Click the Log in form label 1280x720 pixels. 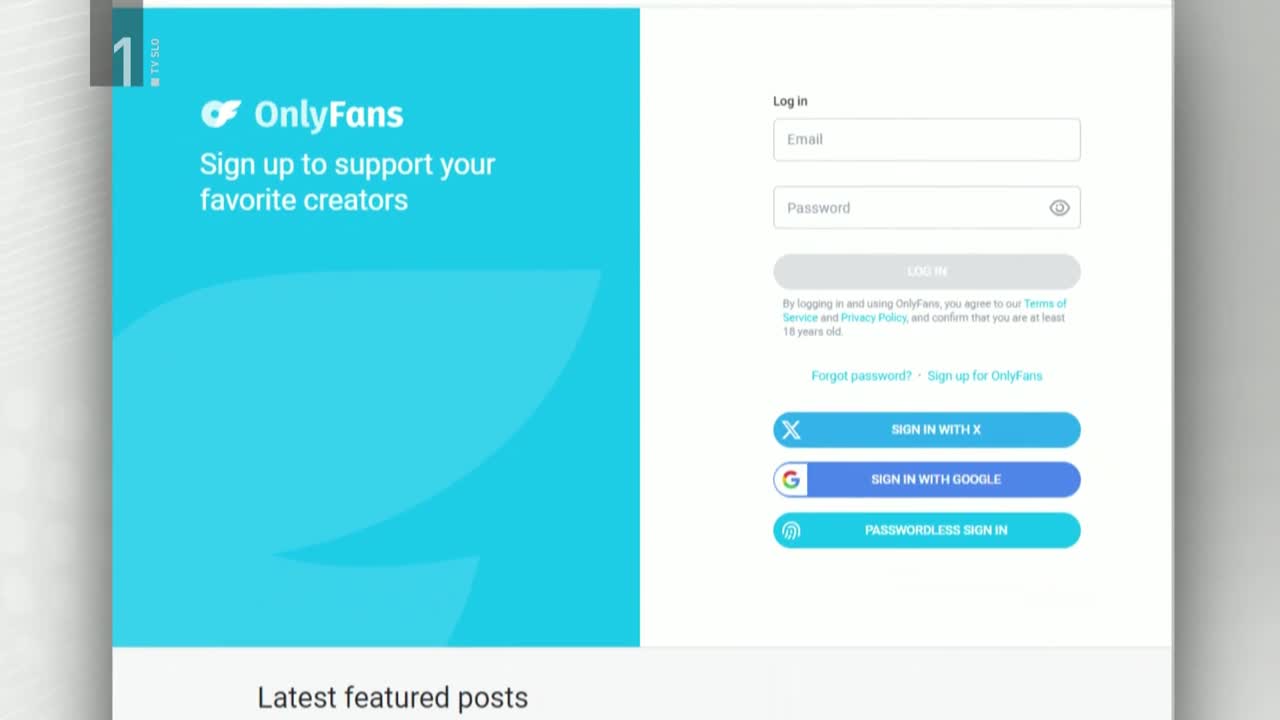(x=790, y=101)
